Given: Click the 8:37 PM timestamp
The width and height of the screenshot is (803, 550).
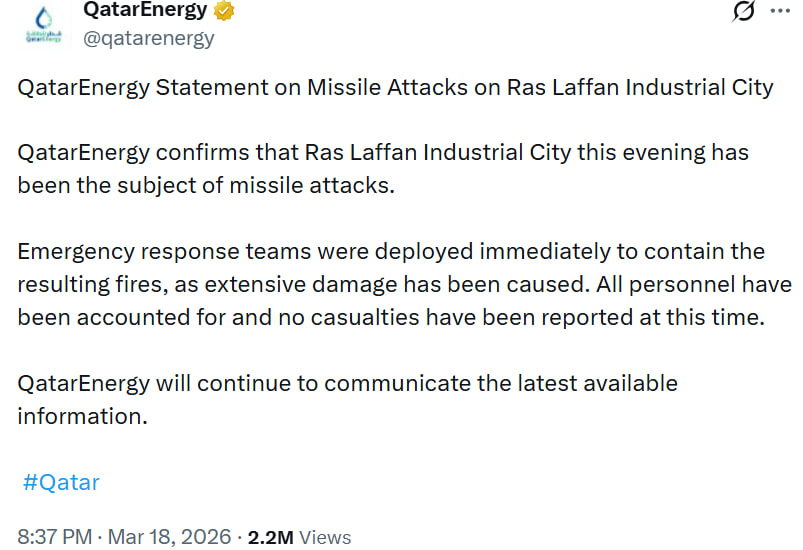Looking at the screenshot, I should point(55,537).
